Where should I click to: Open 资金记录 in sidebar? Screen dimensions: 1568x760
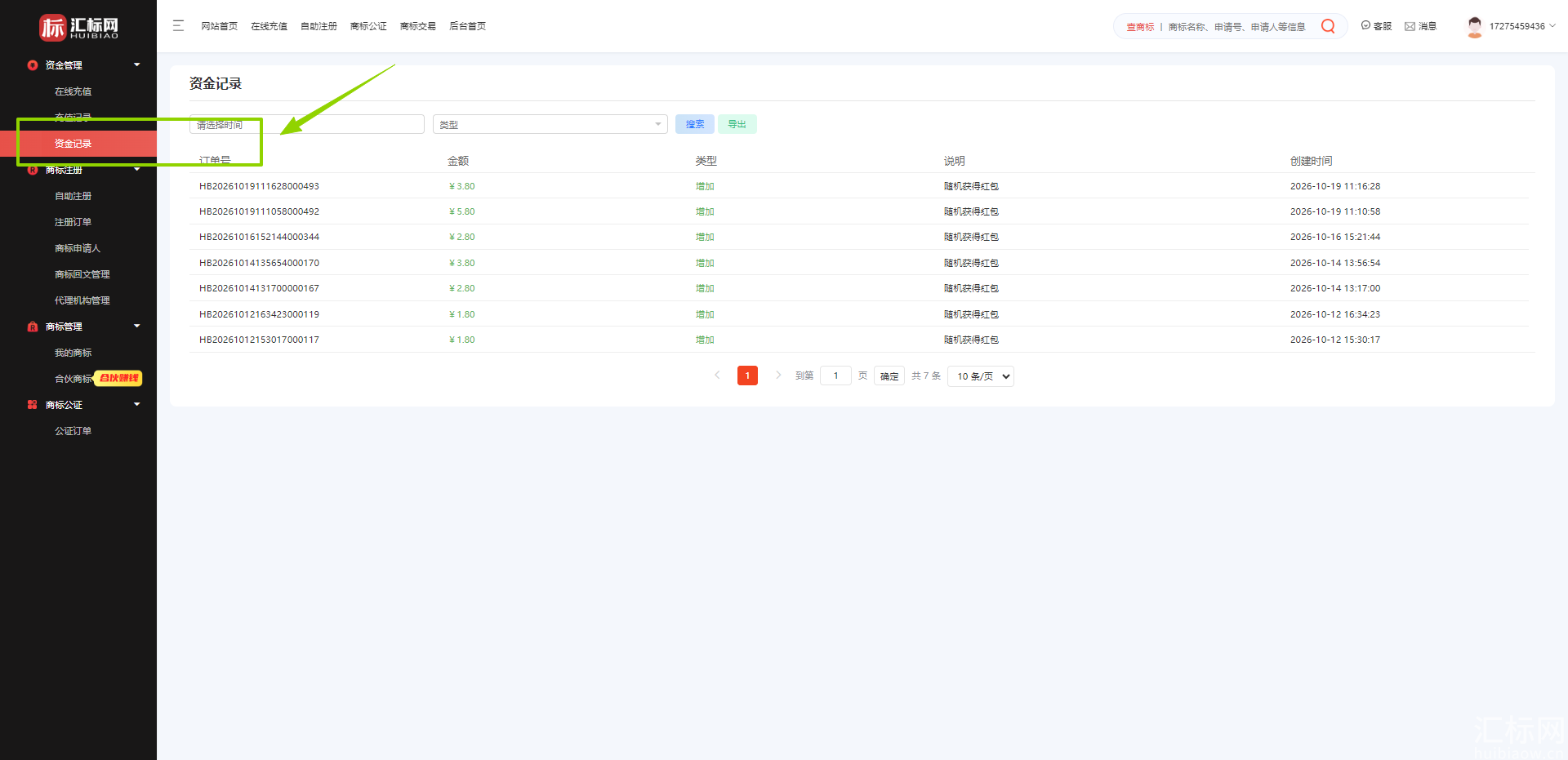[x=73, y=144]
